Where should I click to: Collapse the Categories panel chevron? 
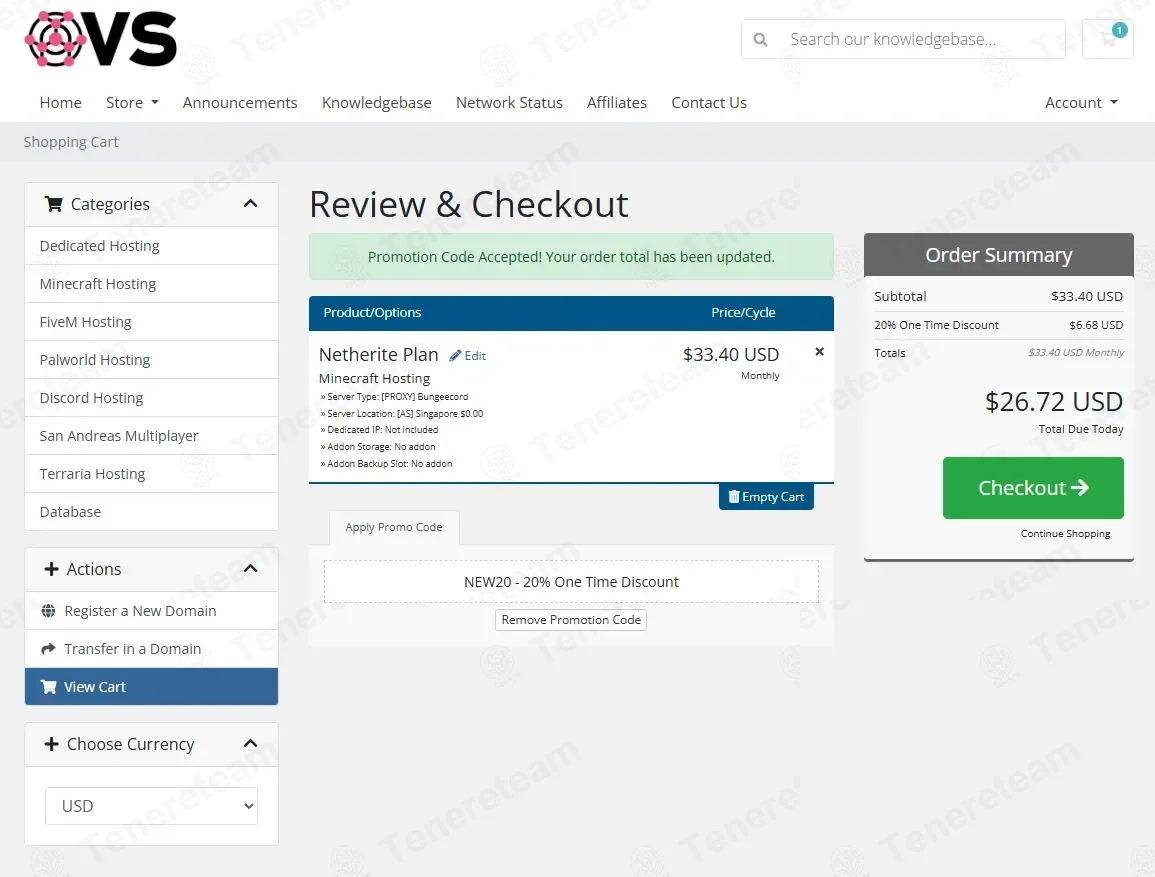point(250,204)
